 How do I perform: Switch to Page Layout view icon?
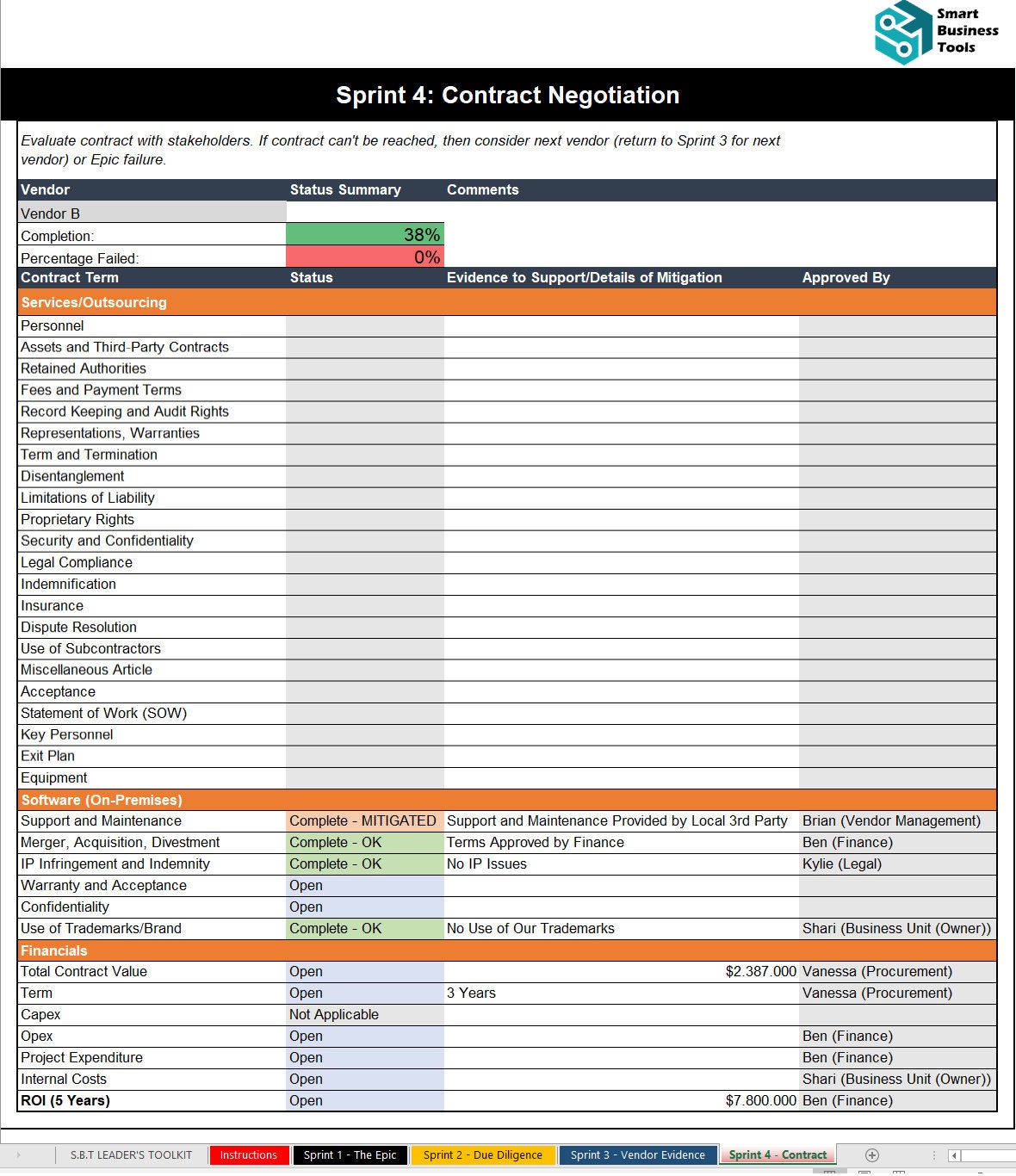pos(864,1173)
